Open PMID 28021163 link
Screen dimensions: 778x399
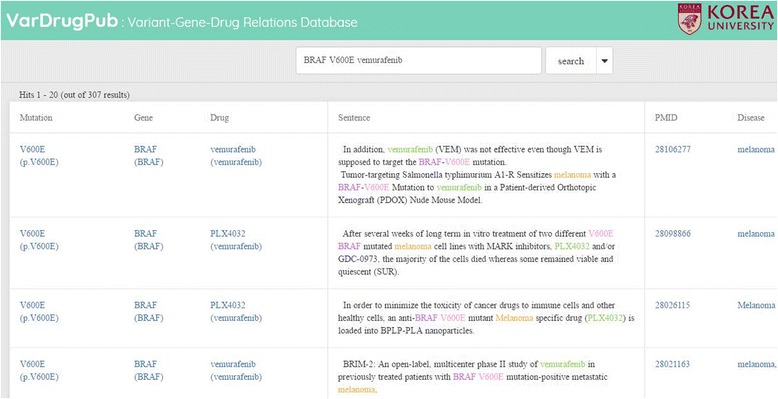[x=672, y=364]
